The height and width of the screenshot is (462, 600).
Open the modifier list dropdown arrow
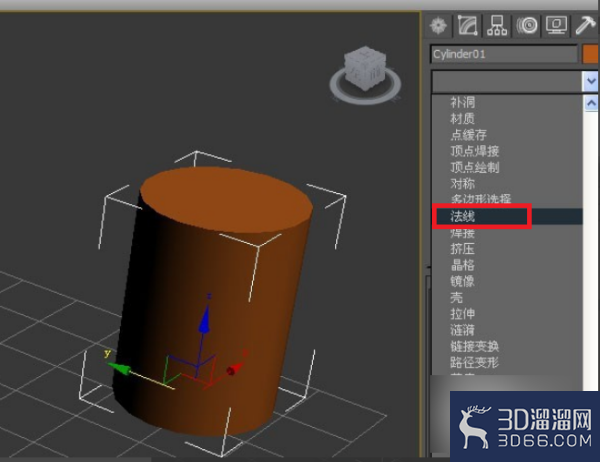[591, 81]
